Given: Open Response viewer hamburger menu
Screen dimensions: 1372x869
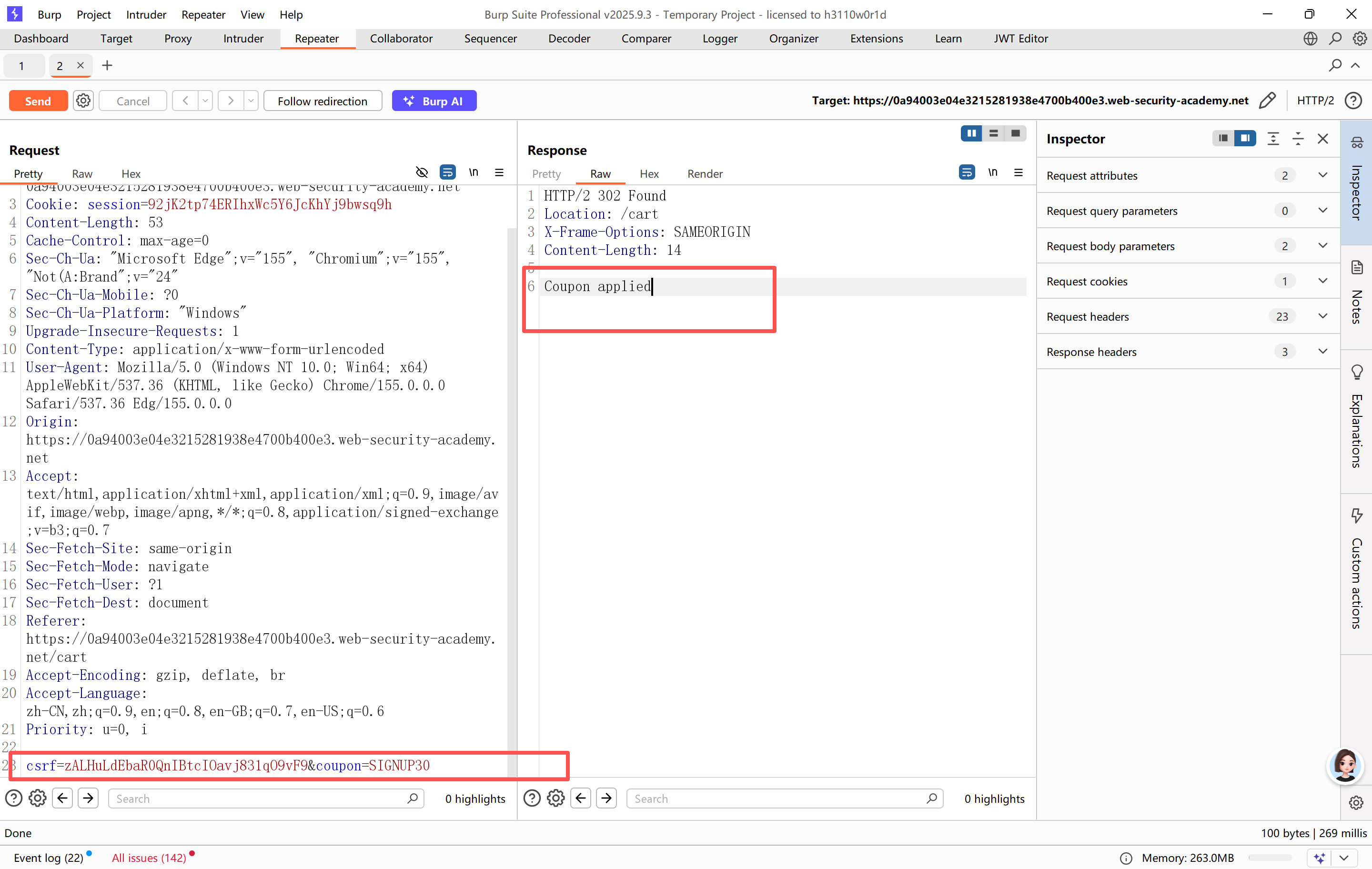Looking at the screenshot, I should 1019,172.
